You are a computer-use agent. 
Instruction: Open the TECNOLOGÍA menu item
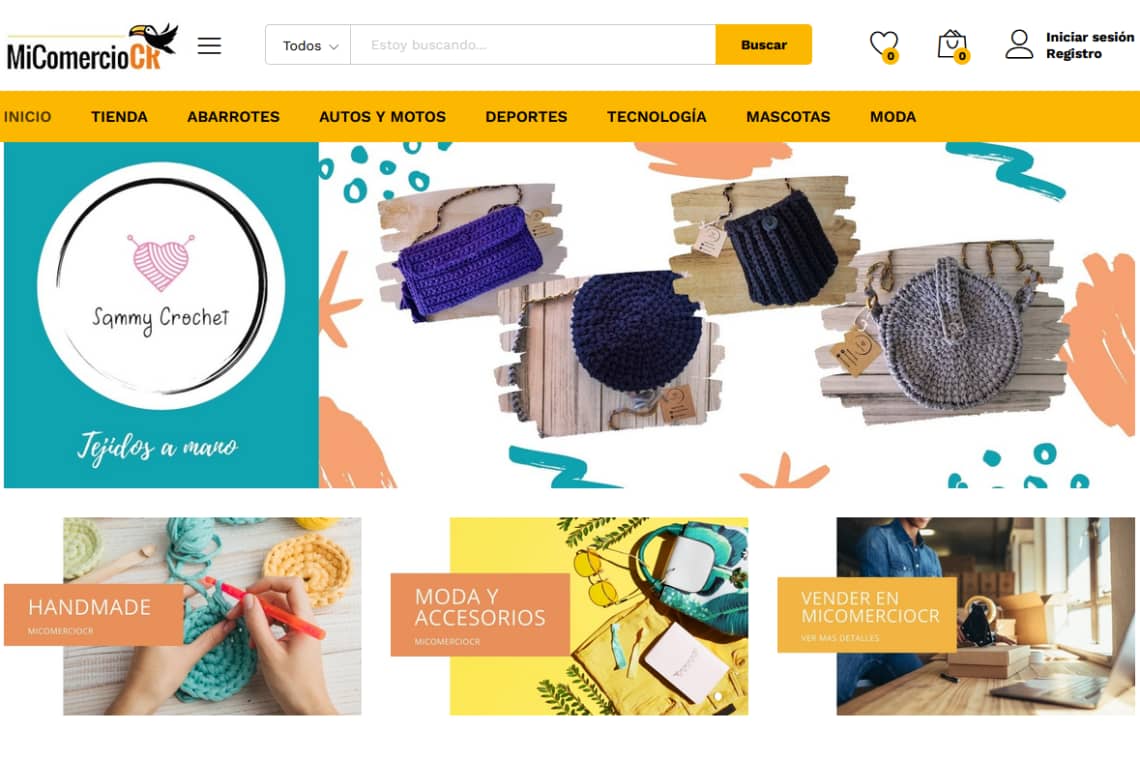click(657, 116)
